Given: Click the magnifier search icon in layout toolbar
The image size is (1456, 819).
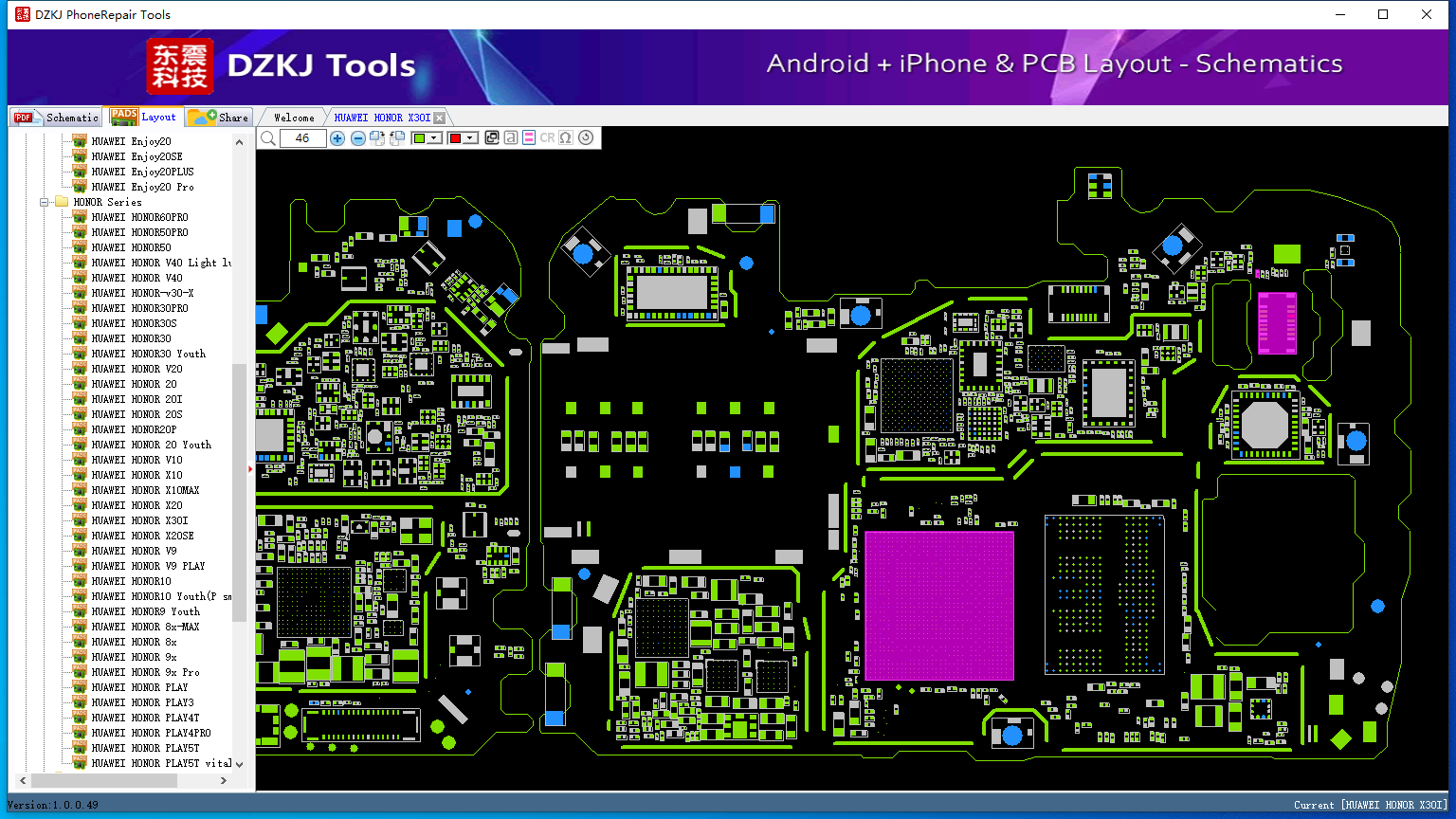Looking at the screenshot, I should coord(268,138).
